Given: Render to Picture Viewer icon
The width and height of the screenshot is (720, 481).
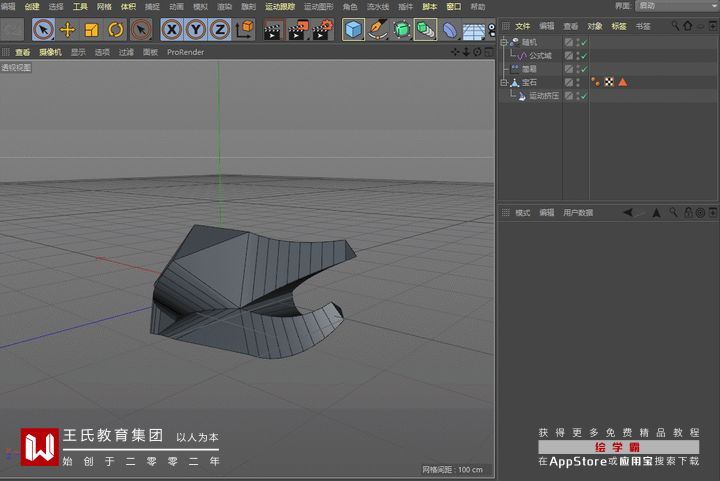Looking at the screenshot, I should click(x=298, y=30).
